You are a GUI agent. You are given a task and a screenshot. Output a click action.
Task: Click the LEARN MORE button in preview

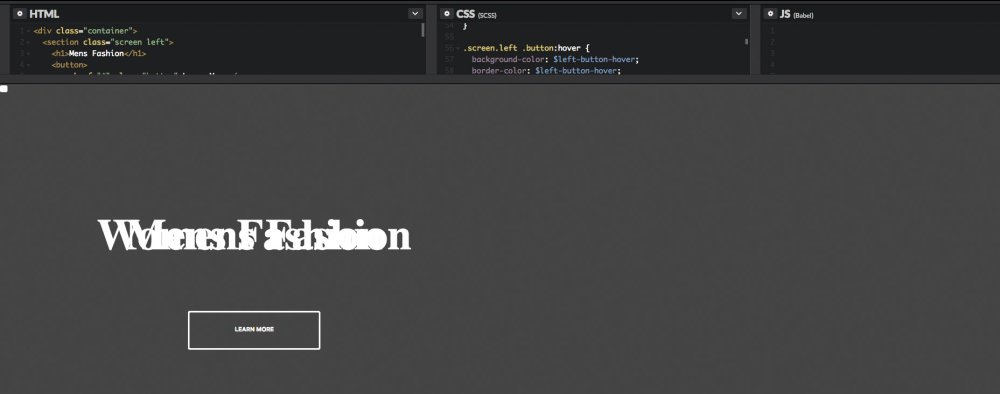click(254, 330)
